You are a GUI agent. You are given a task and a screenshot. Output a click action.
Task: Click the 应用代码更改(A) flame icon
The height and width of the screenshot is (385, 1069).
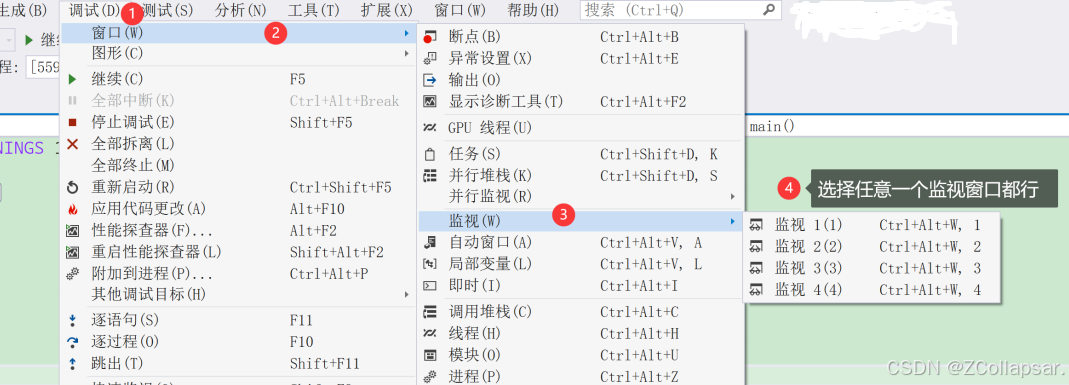tap(72, 209)
